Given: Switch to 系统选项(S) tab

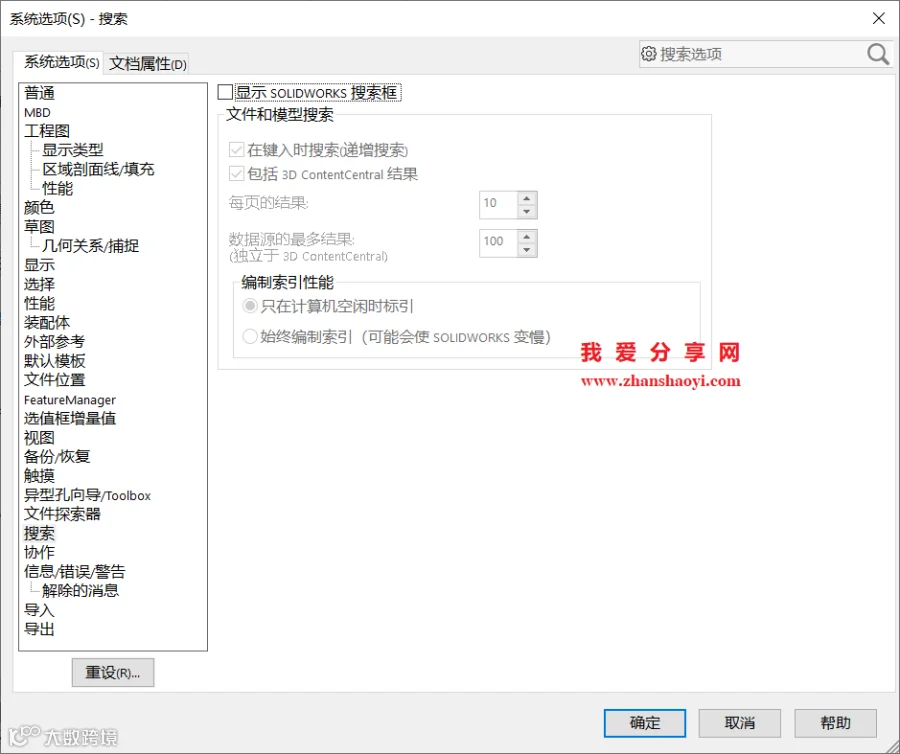Looking at the screenshot, I should pyautogui.click(x=61, y=63).
